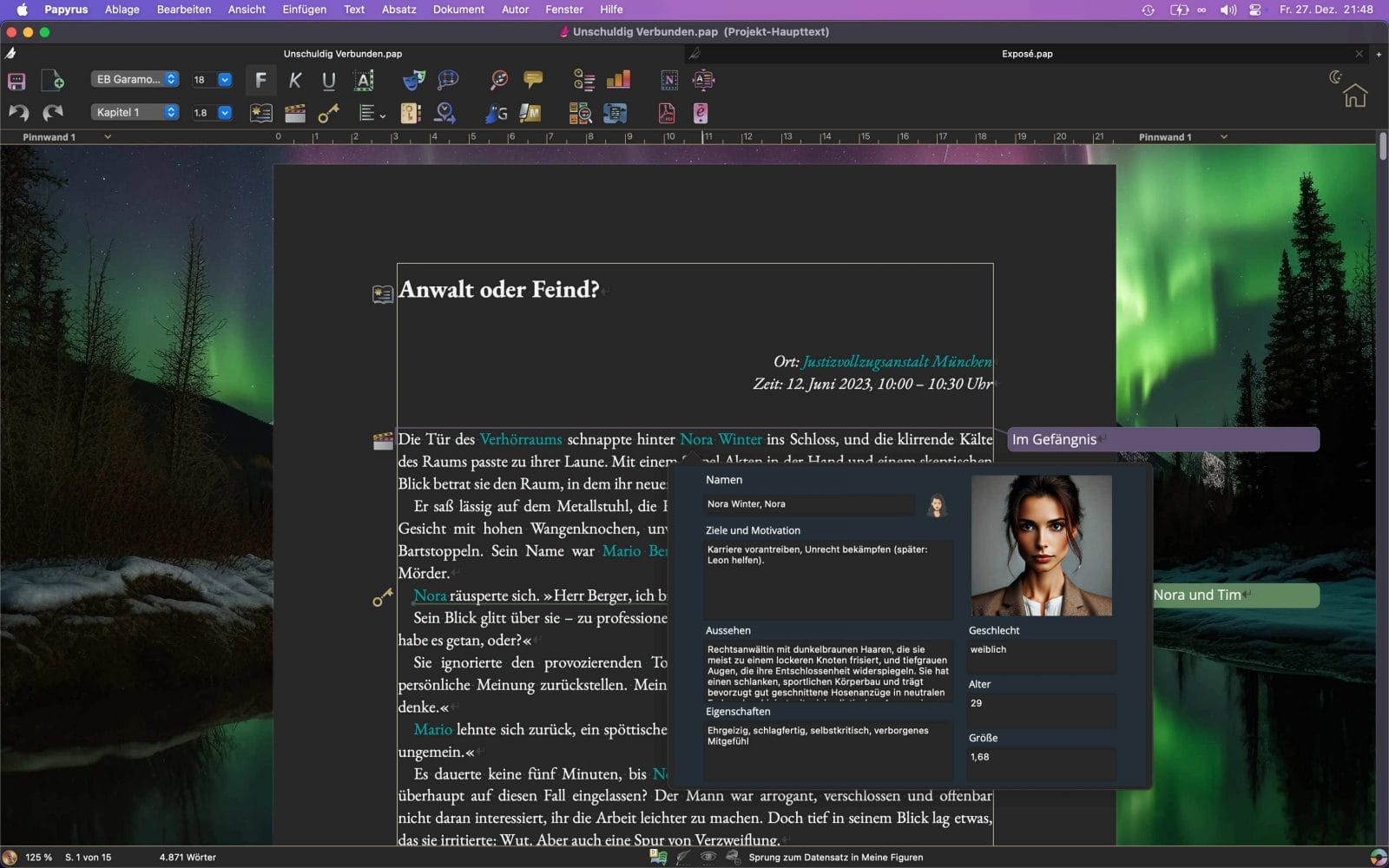Image resolution: width=1389 pixels, height=868 pixels.
Task: Select the masks icon to open Meine Figuren
Action: click(412, 80)
